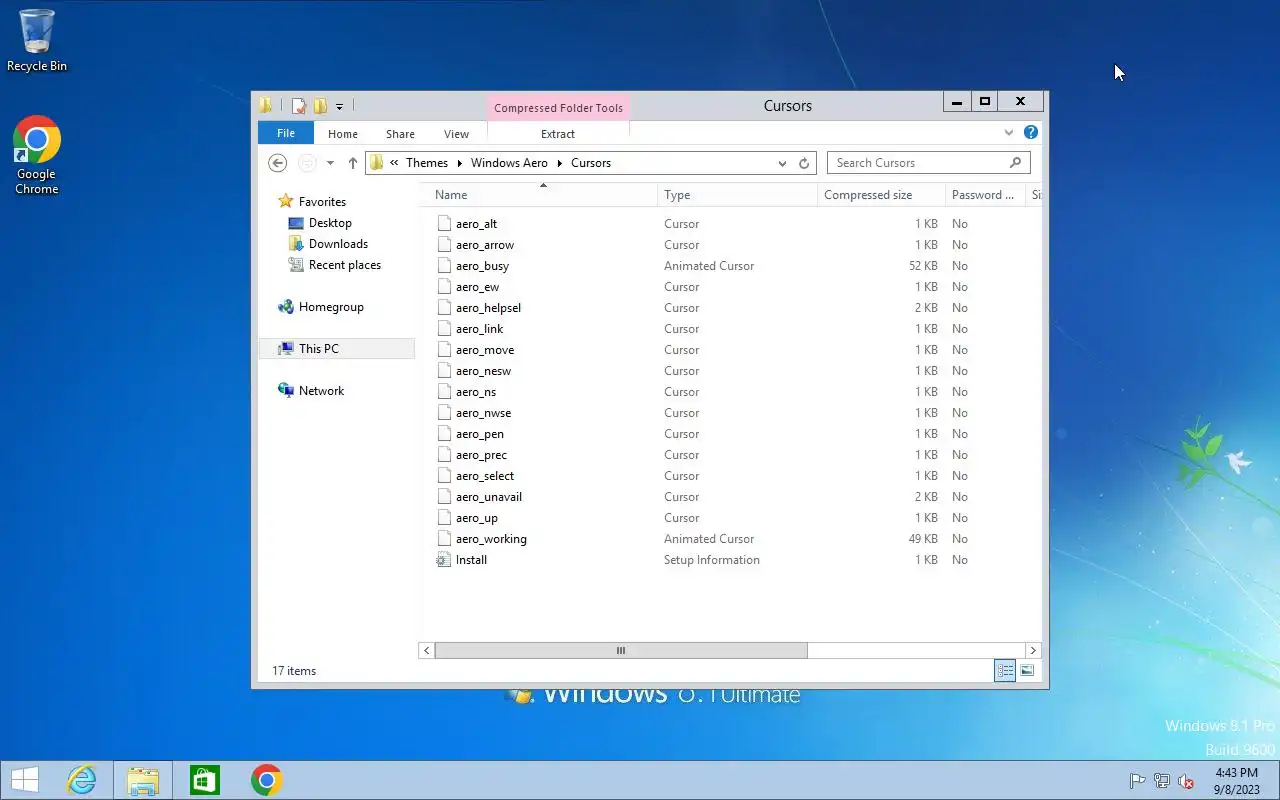The height and width of the screenshot is (800, 1280).
Task: Select the aero_helpsel file icon
Action: [444, 308]
